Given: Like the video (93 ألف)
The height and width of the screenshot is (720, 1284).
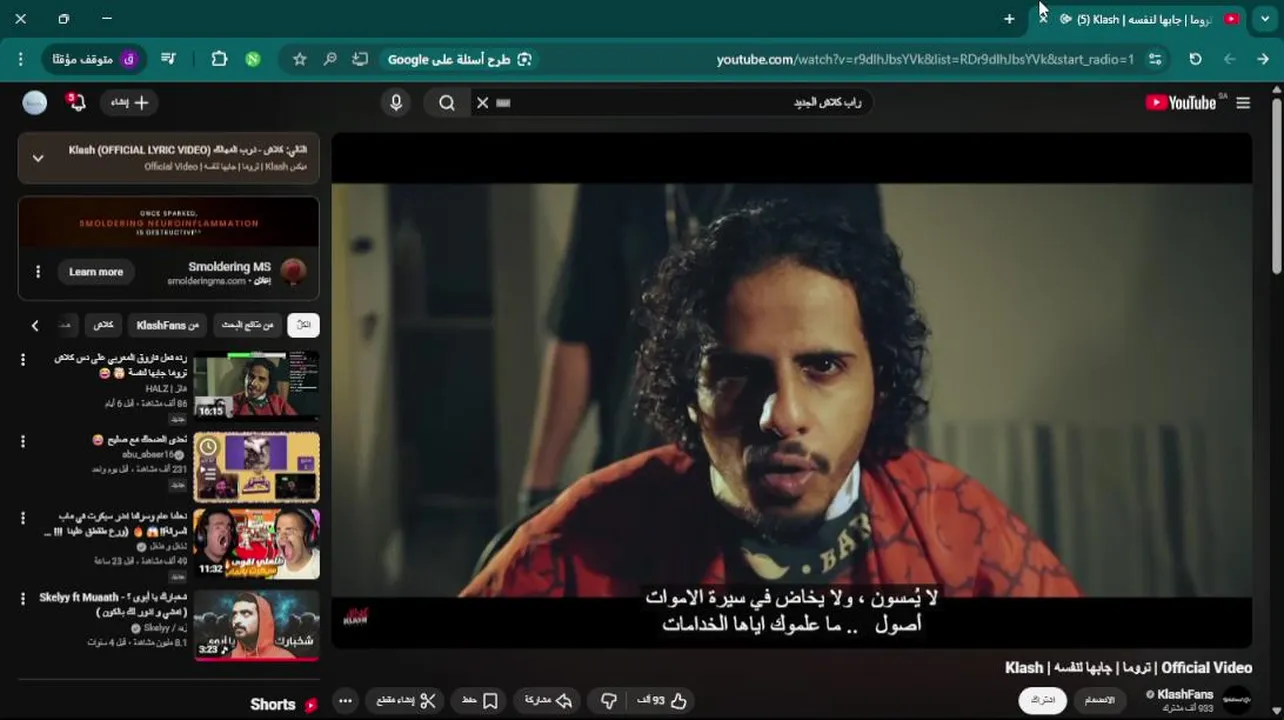Looking at the screenshot, I should coord(663,701).
